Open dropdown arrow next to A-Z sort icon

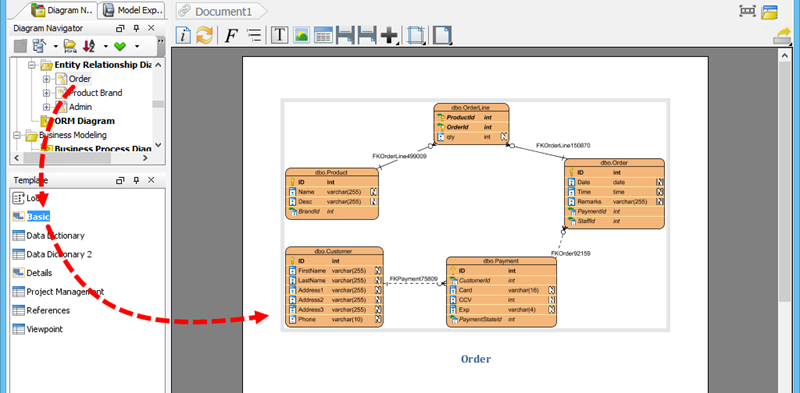105,46
